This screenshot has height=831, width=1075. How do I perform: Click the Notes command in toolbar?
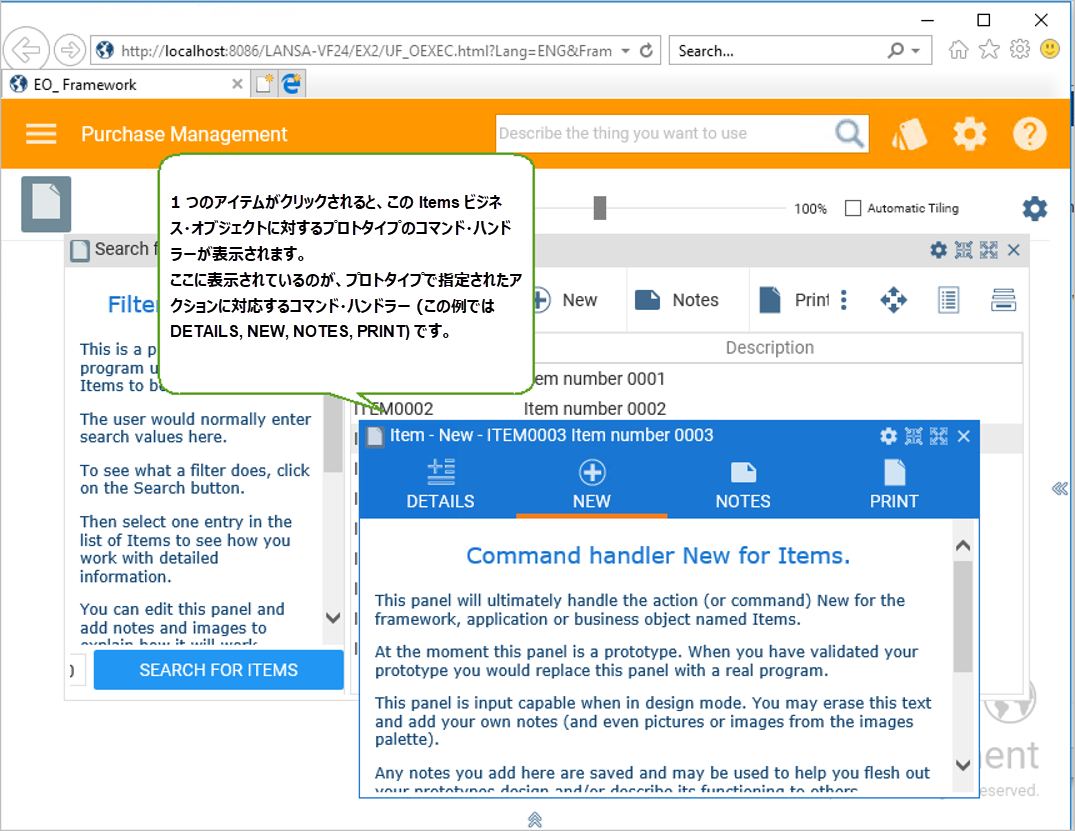click(677, 300)
